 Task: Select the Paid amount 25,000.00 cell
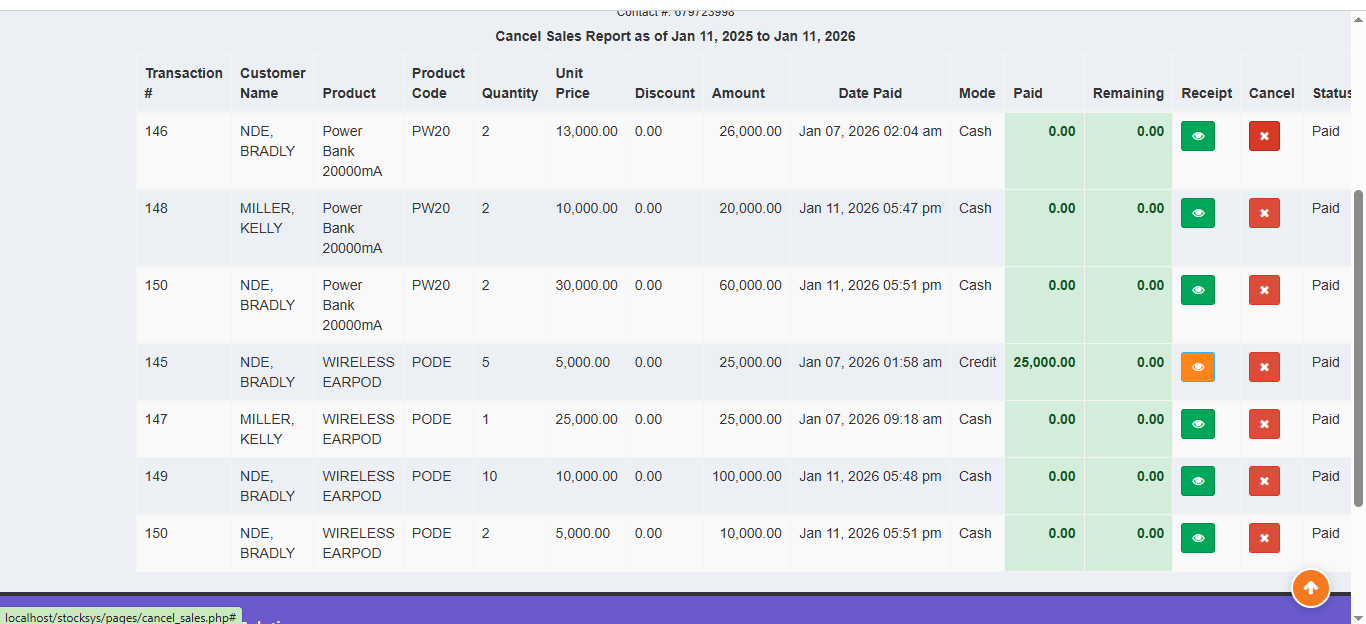tap(1044, 362)
